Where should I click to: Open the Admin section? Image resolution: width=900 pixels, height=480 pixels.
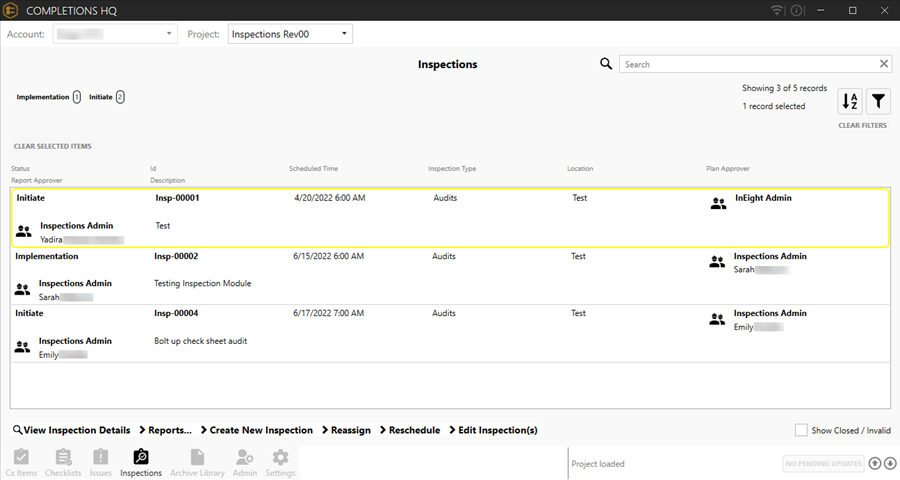244,463
